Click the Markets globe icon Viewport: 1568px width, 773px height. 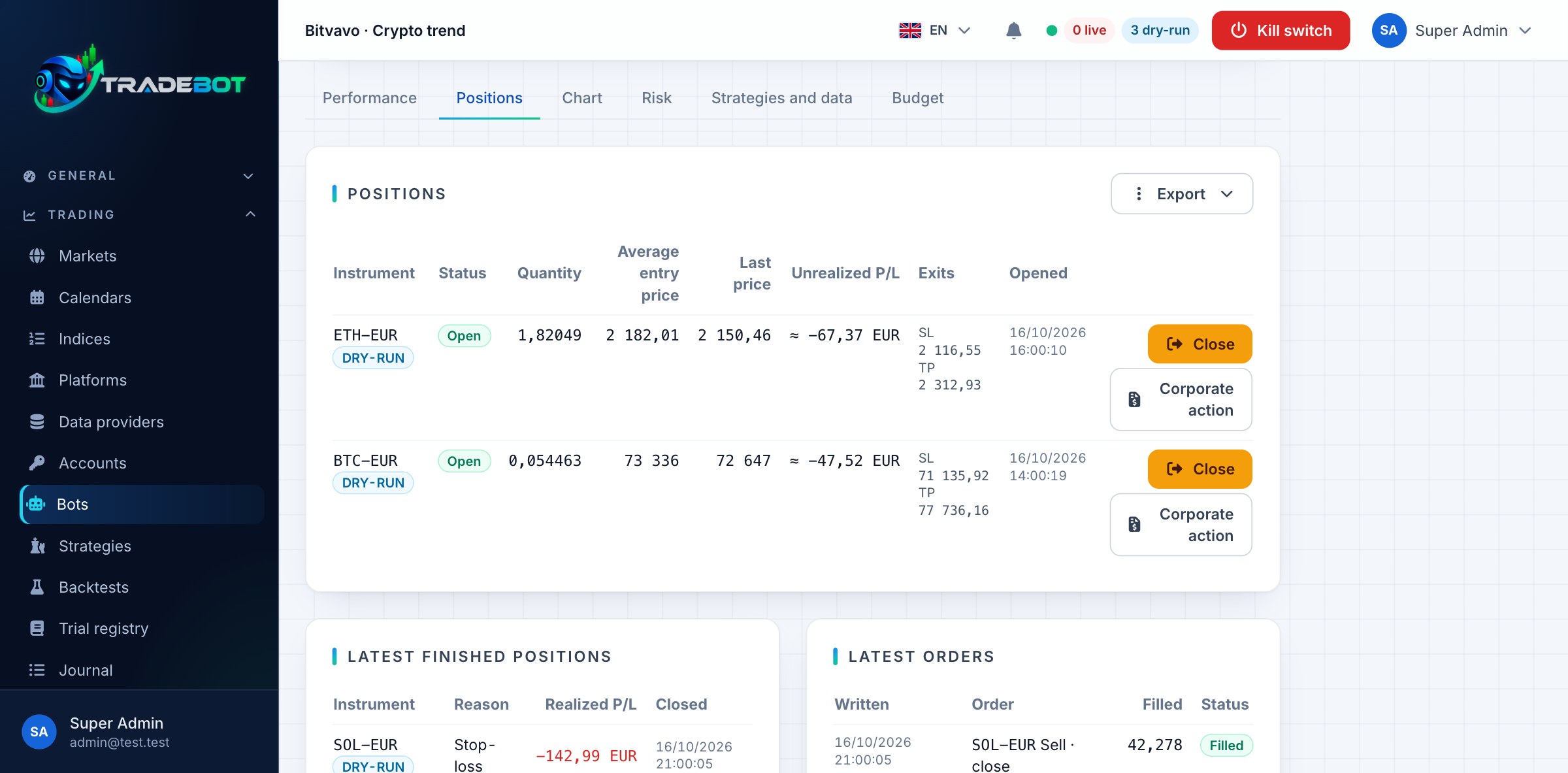click(37, 256)
